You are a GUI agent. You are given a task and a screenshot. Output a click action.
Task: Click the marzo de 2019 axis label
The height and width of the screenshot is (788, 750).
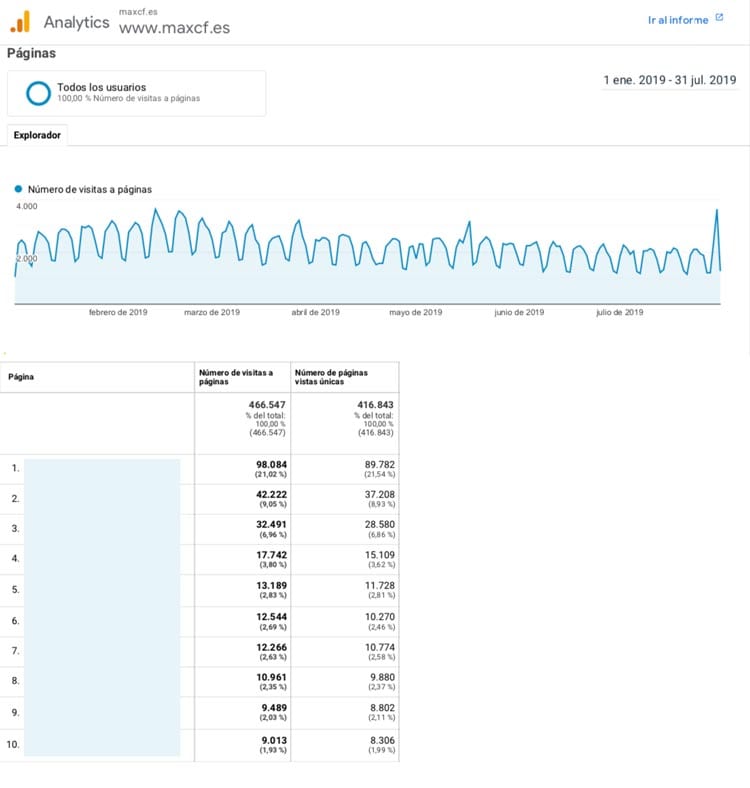[x=212, y=312]
